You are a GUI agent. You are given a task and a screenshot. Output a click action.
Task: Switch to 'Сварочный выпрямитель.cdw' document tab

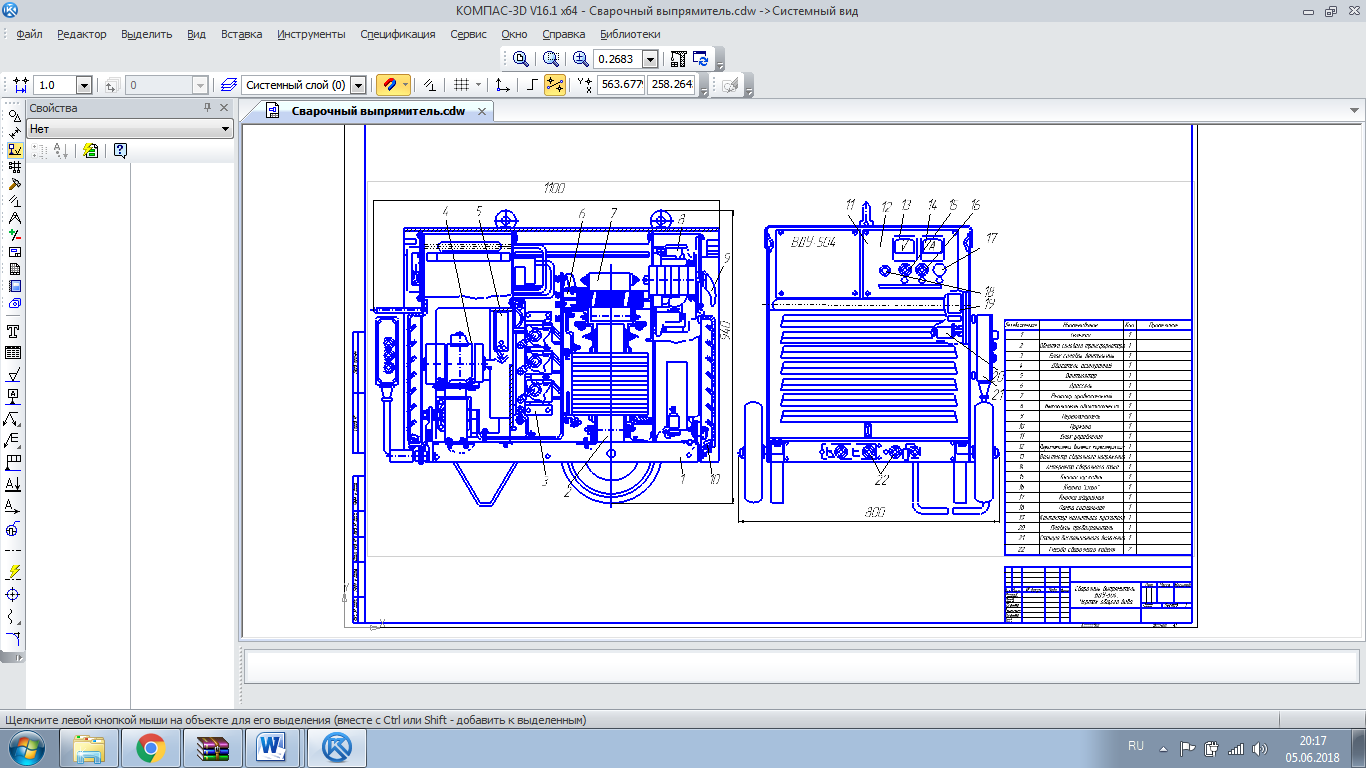[x=378, y=111]
